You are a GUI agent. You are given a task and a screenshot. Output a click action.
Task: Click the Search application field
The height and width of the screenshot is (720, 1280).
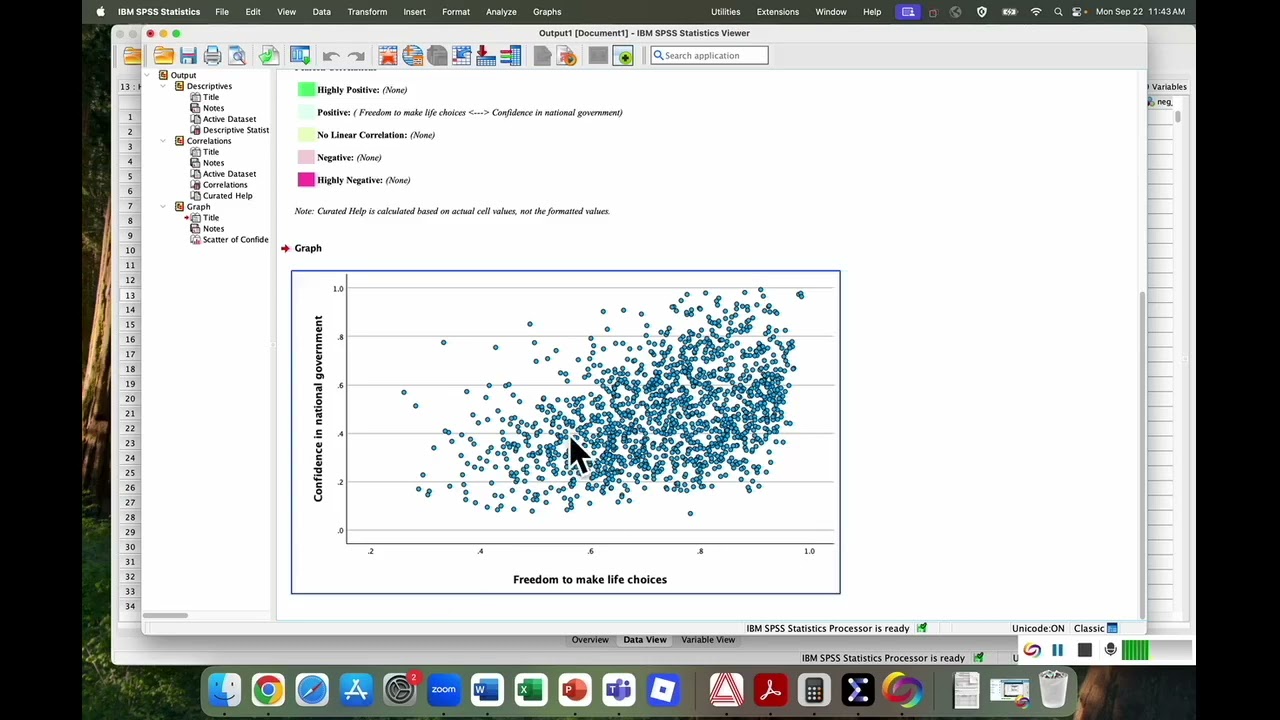pos(710,56)
